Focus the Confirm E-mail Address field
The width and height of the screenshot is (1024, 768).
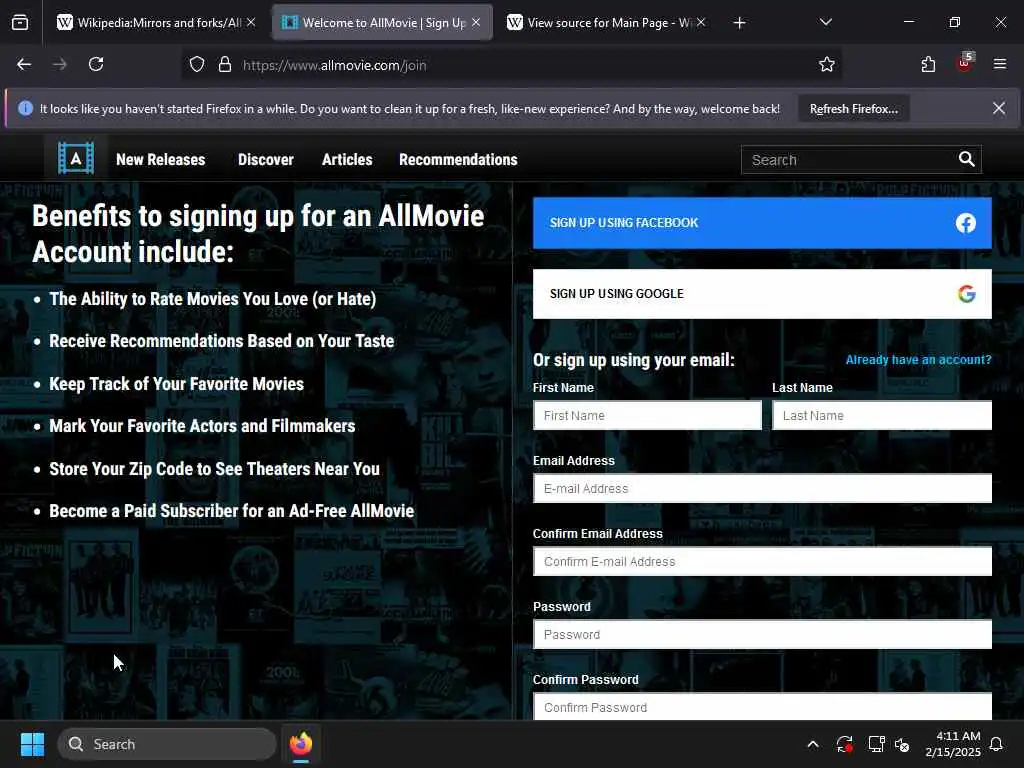762,562
